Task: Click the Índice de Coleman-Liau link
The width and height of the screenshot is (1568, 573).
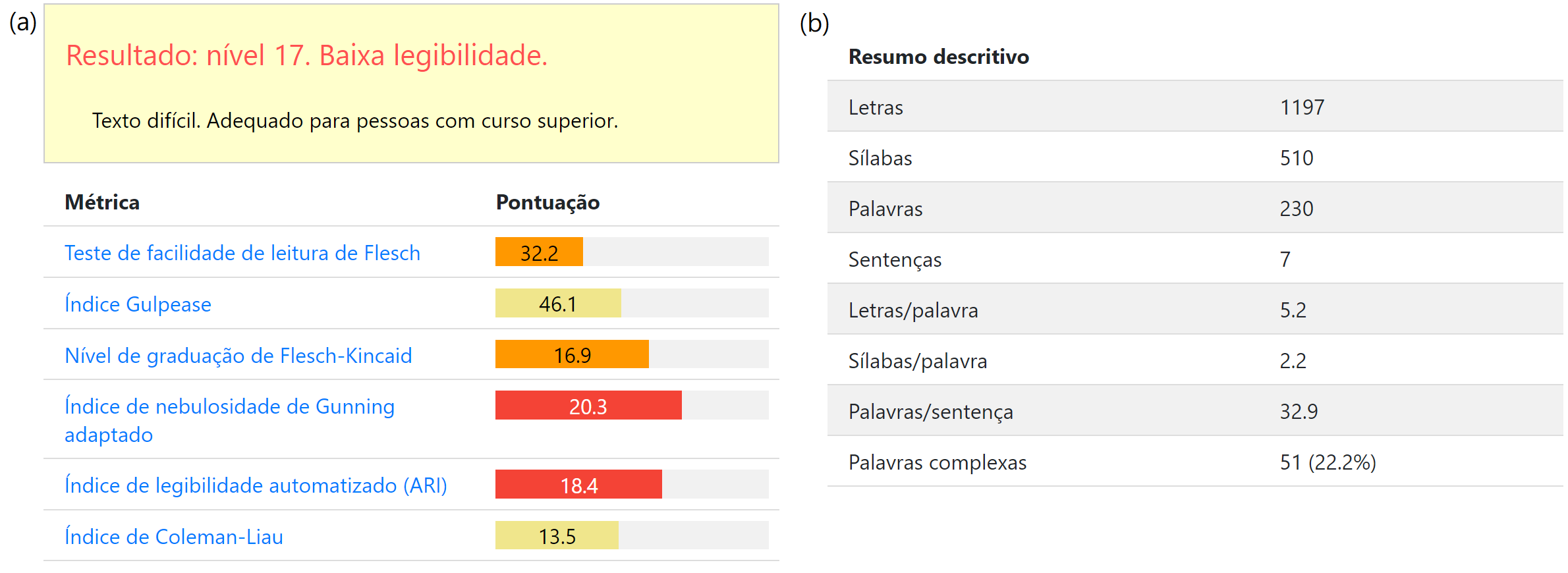Action: point(174,537)
